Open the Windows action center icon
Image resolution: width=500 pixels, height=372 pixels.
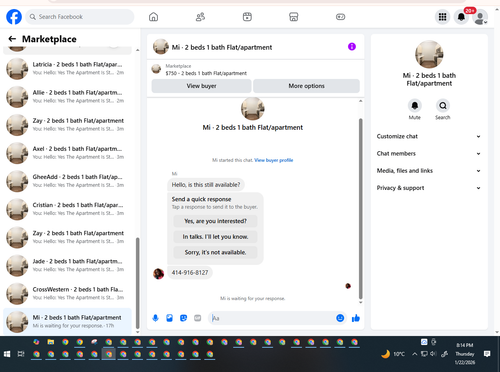click(x=487, y=354)
